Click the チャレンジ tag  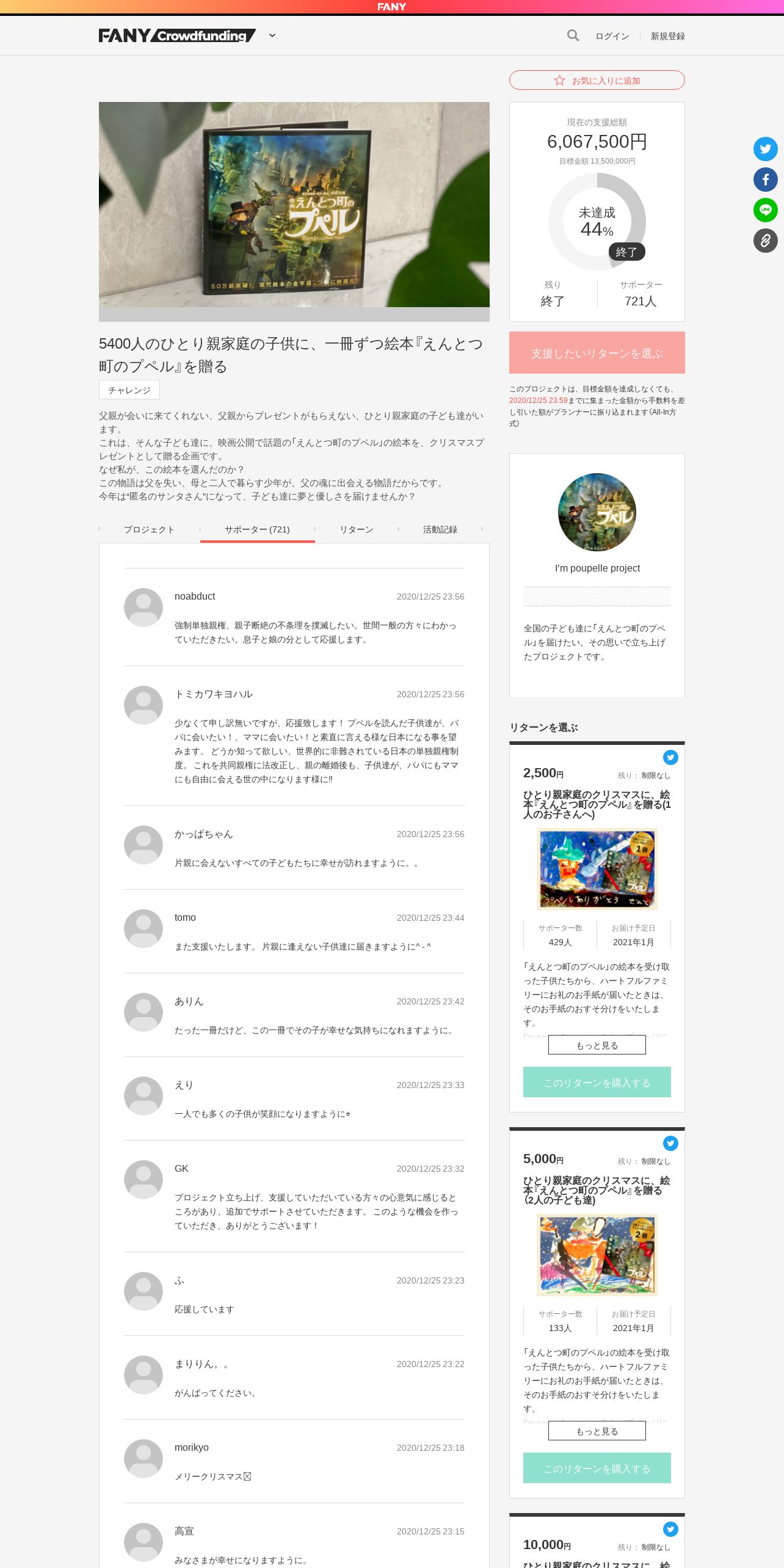pos(129,390)
